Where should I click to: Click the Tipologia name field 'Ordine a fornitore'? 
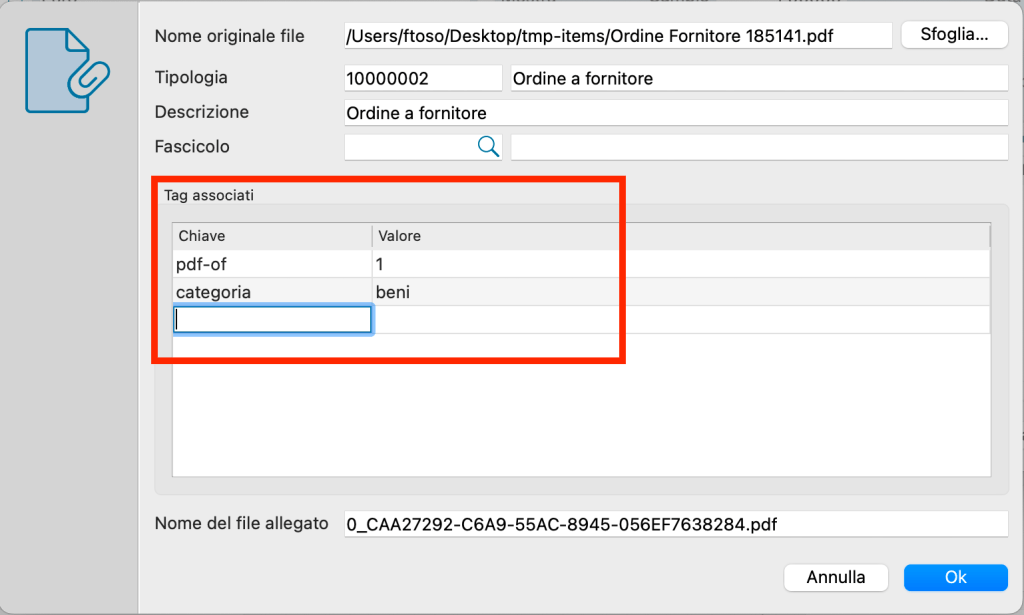coord(758,78)
